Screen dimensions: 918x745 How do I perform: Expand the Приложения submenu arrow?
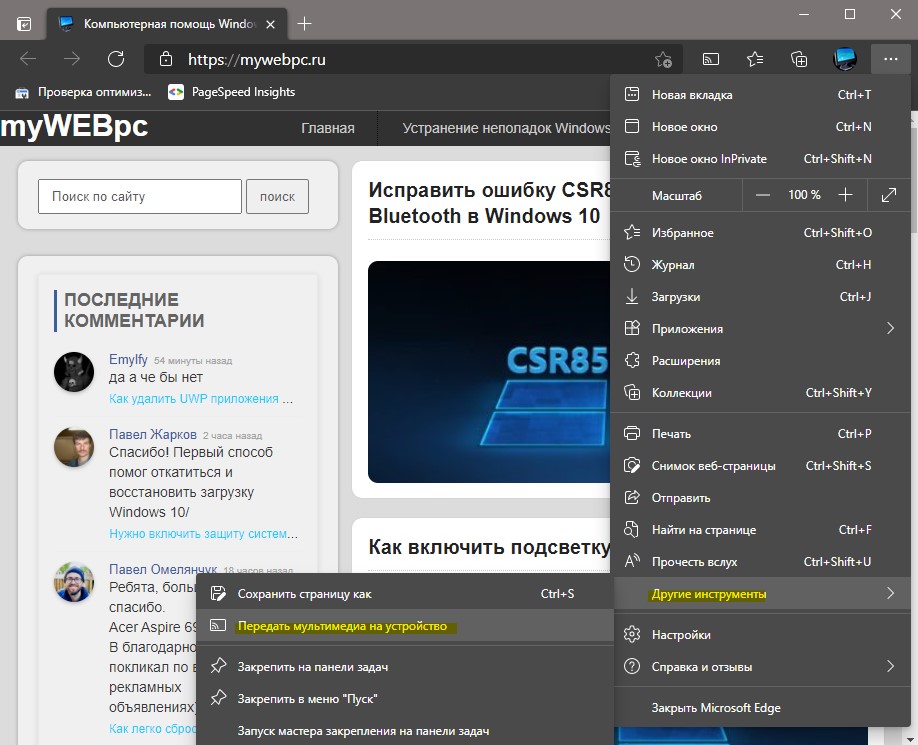click(x=890, y=328)
